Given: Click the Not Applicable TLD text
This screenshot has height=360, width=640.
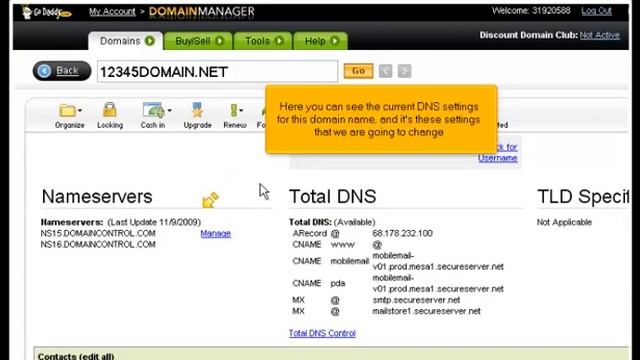Looking at the screenshot, I should 564,222.
